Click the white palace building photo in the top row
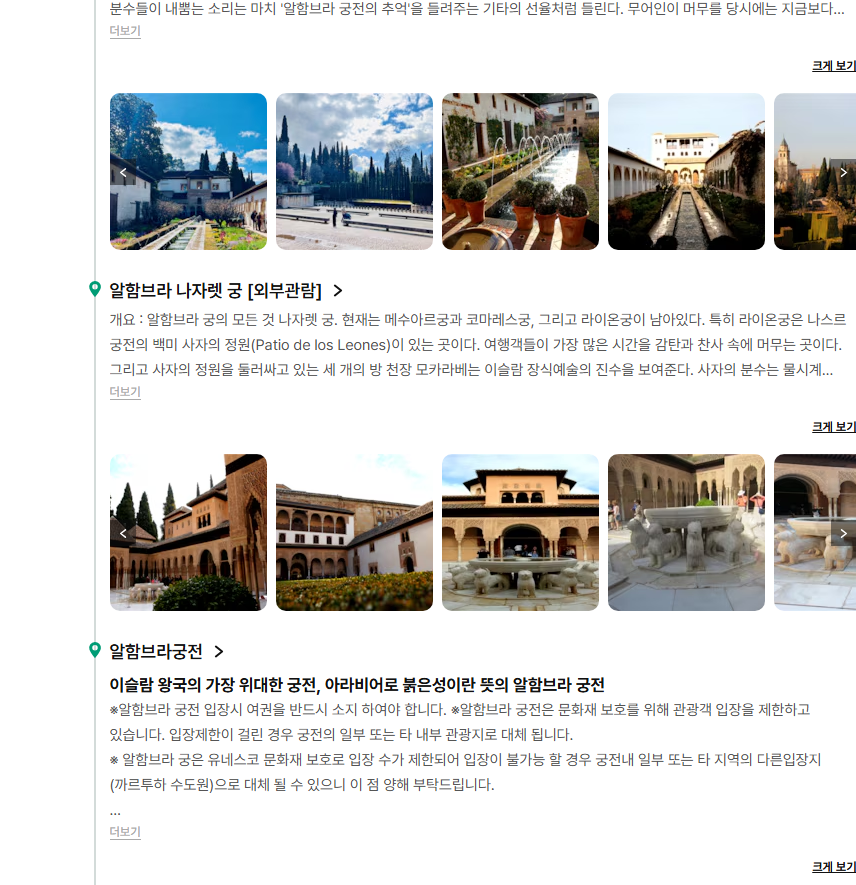This screenshot has height=885, width=856. [x=686, y=171]
